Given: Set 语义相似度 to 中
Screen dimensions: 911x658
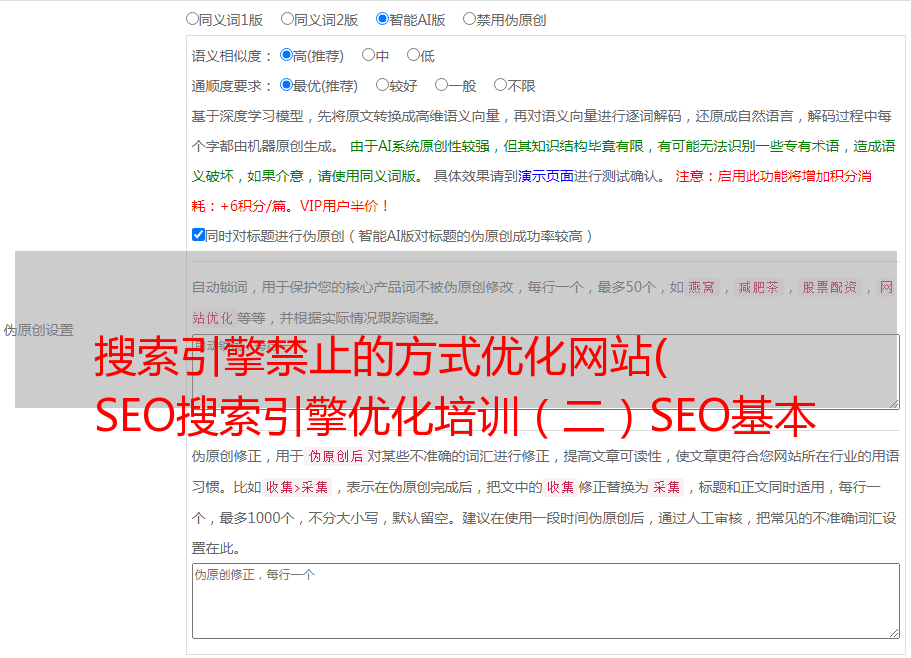Looking at the screenshot, I should pos(368,56).
